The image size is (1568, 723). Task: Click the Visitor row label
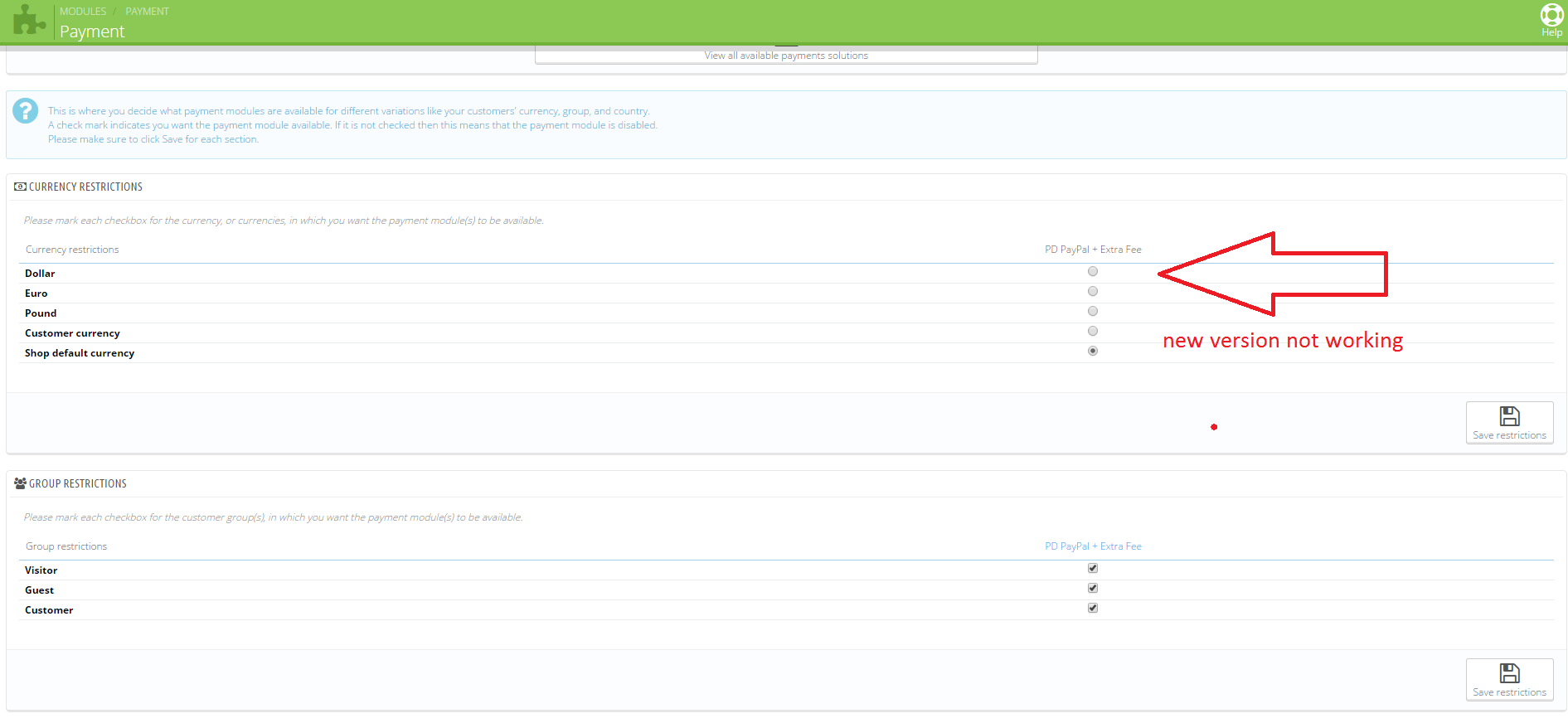[x=41, y=570]
